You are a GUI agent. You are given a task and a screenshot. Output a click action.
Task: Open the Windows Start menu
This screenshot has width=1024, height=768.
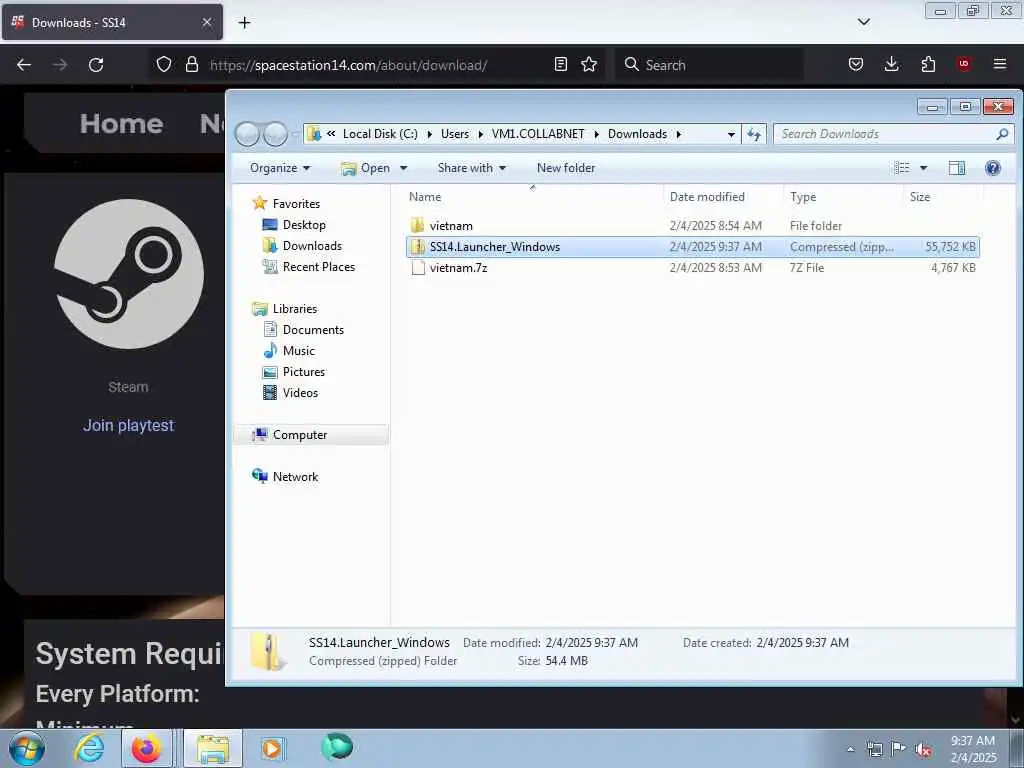tap(27, 748)
